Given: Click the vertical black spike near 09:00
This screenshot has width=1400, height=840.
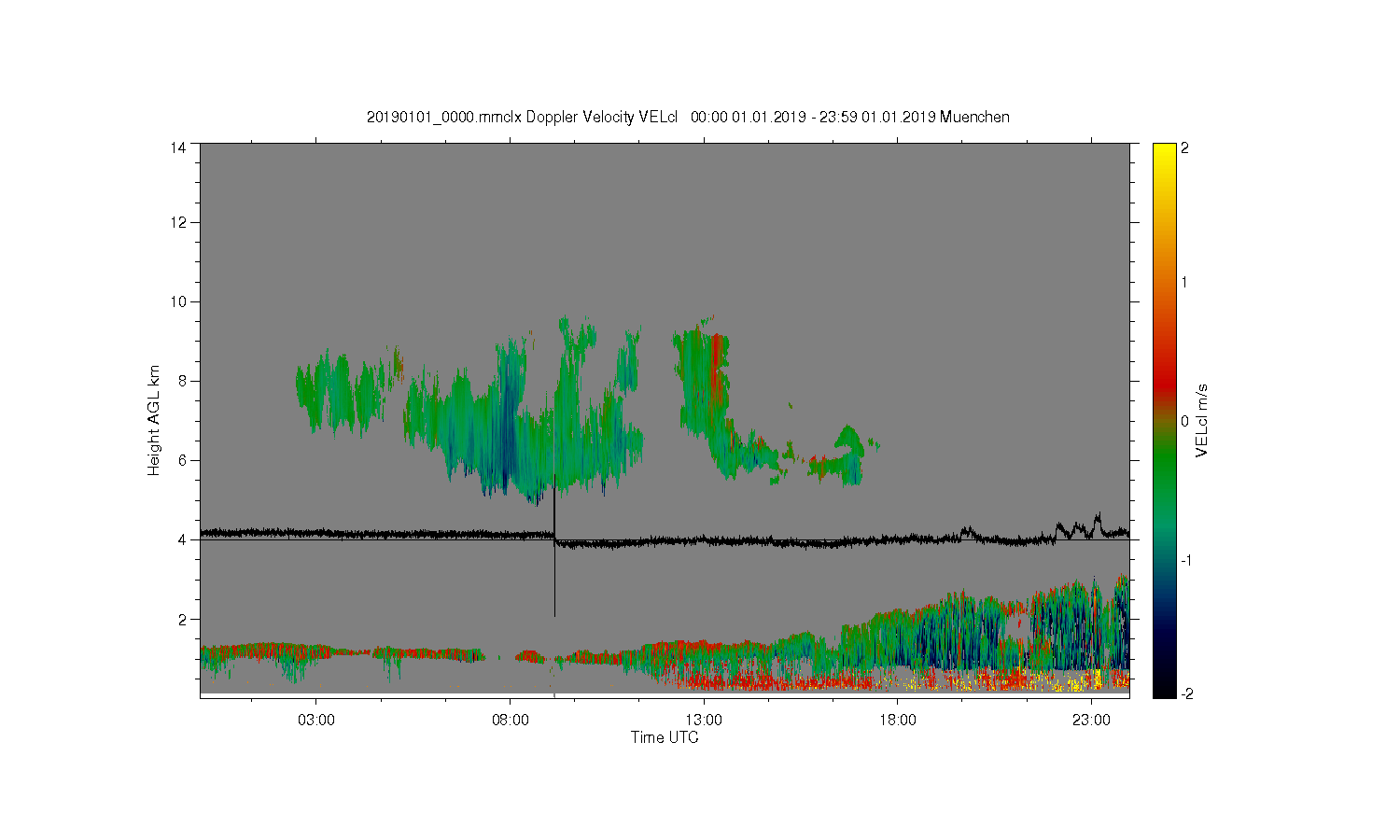Looking at the screenshot, I should click(x=554, y=546).
